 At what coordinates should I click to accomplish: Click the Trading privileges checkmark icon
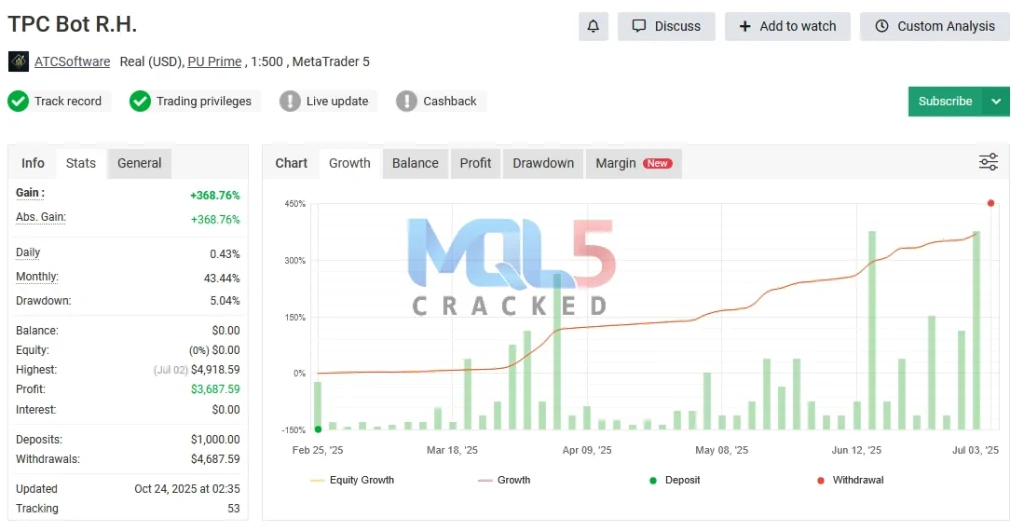pyautogui.click(x=140, y=101)
